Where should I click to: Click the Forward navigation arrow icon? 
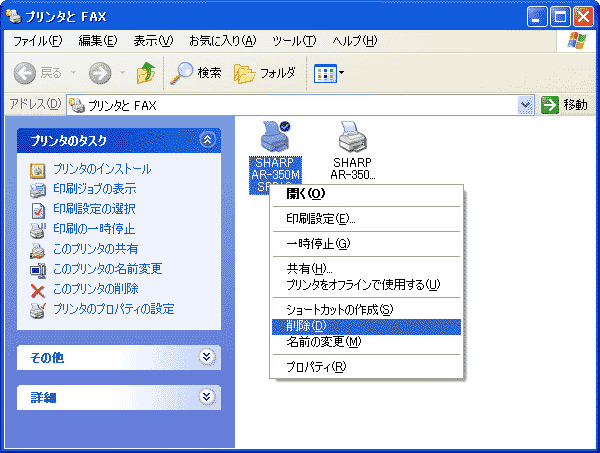click(100, 73)
